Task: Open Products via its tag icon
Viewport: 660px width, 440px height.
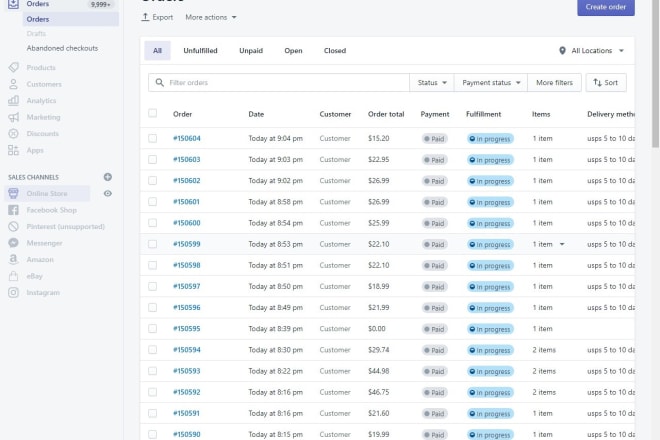Action: 13,67
